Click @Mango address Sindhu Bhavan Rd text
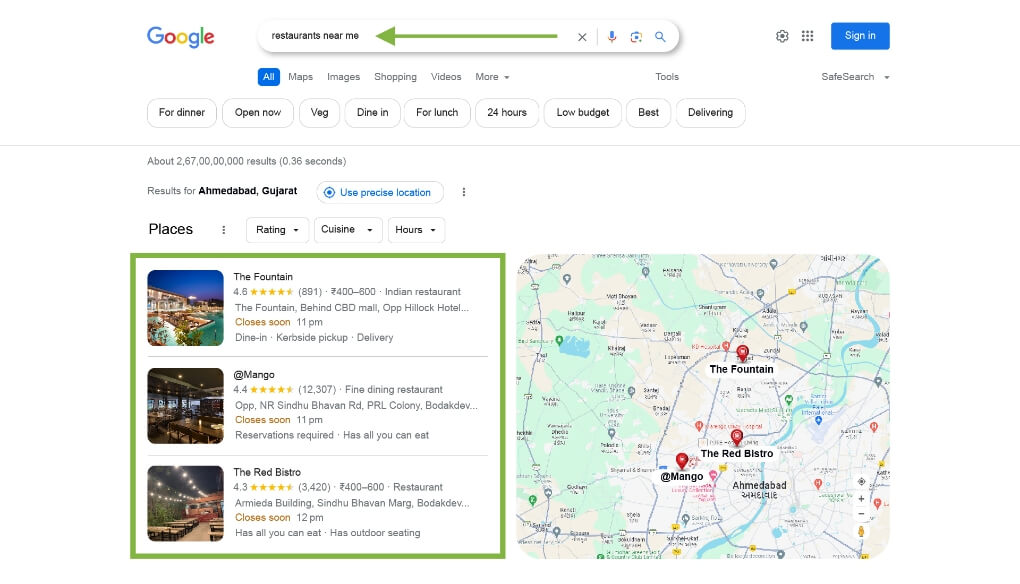 pyautogui.click(x=356, y=405)
